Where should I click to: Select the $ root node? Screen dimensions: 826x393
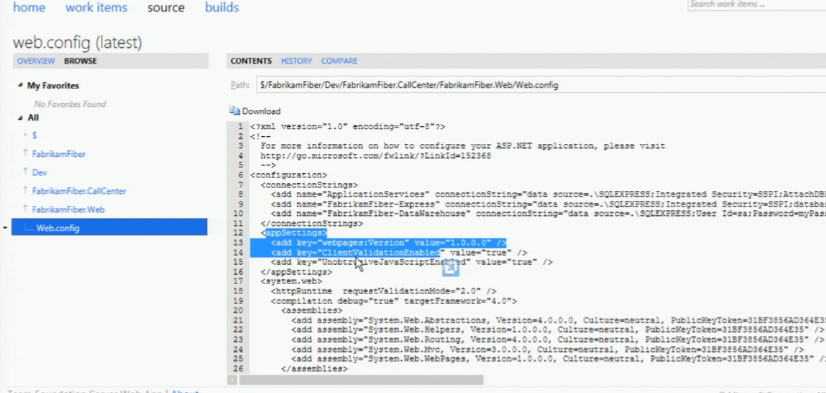34,135
